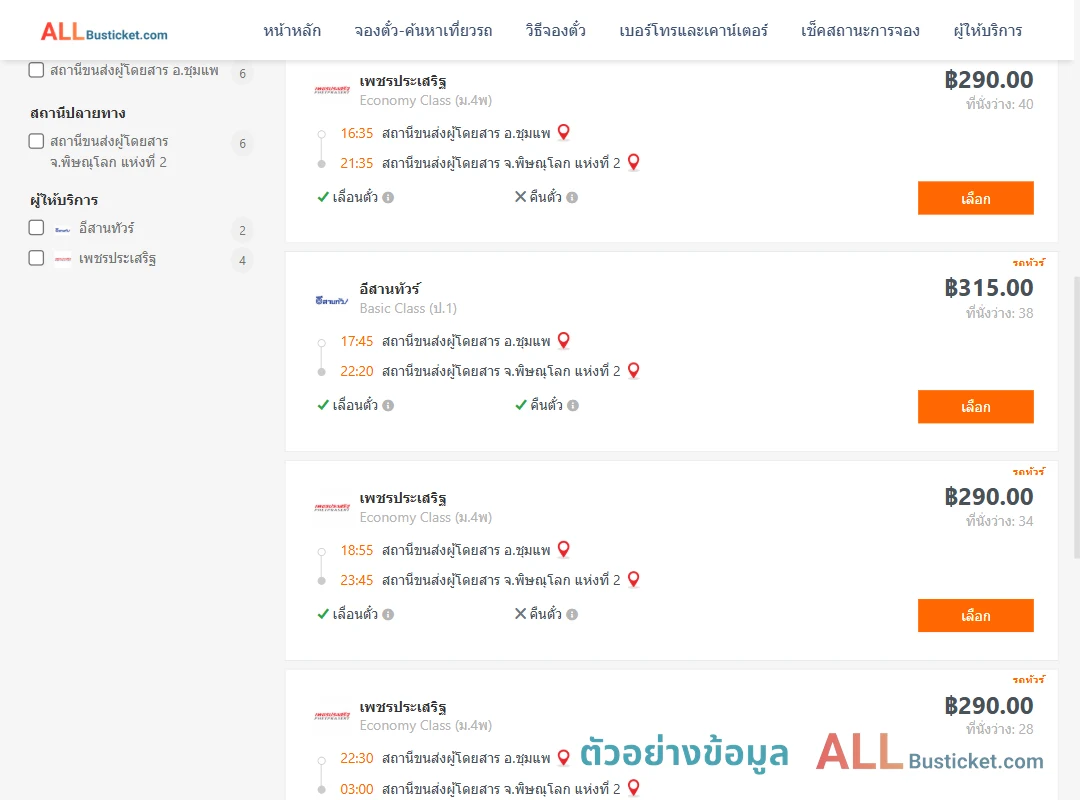Click count badge 4 beside เพชรประเสริฐ
The image size is (1080, 800).
[x=242, y=260]
